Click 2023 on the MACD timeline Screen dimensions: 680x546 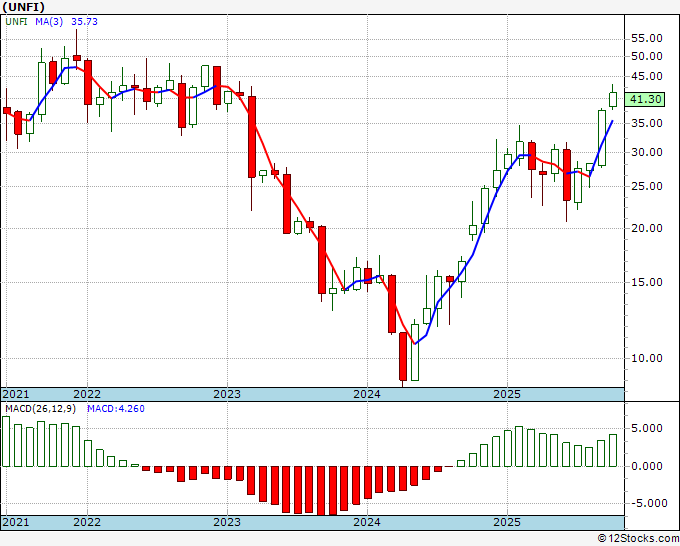pyautogui.click(x=227, y=522)
